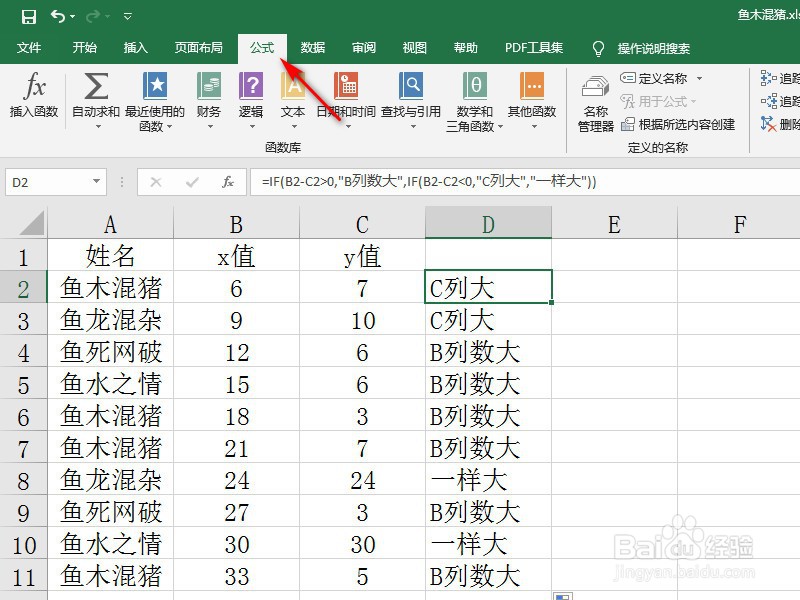Switch to the Review (审阅) ribbon tab

tap(364, 47)
